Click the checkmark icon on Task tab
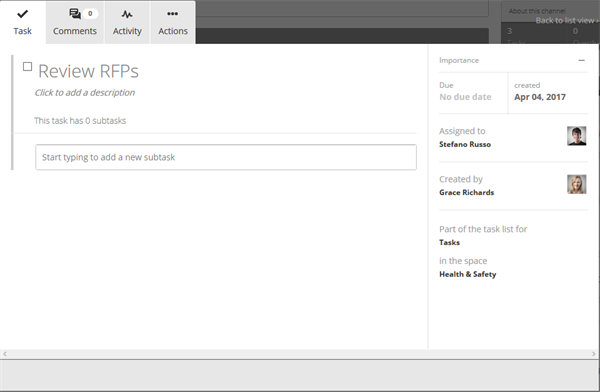Viewport: 600px width, 392px height. (23, 14)
